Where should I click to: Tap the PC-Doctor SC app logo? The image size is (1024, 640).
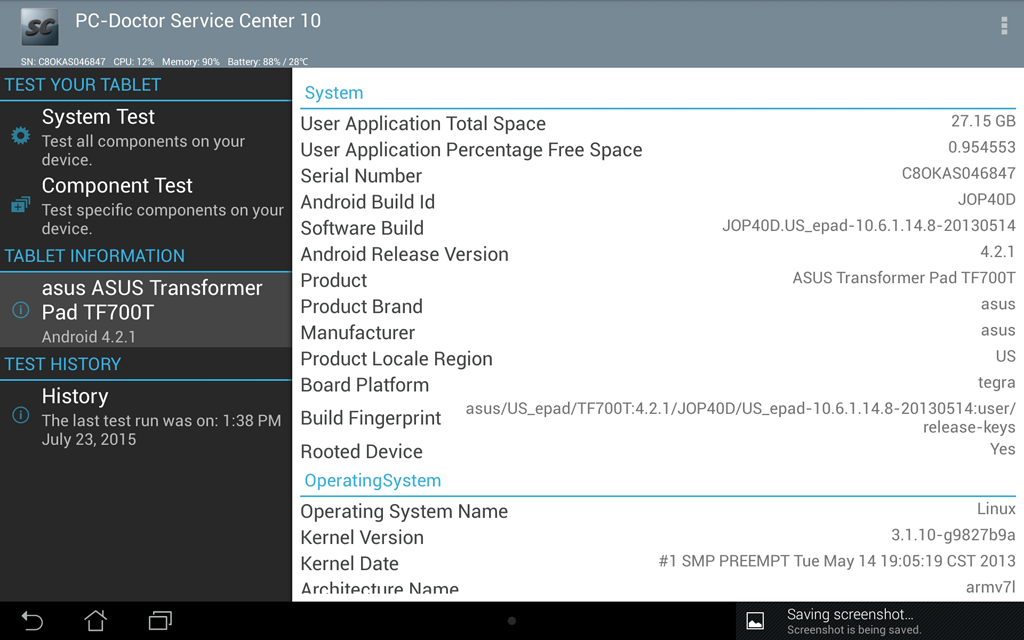point(40,27)
